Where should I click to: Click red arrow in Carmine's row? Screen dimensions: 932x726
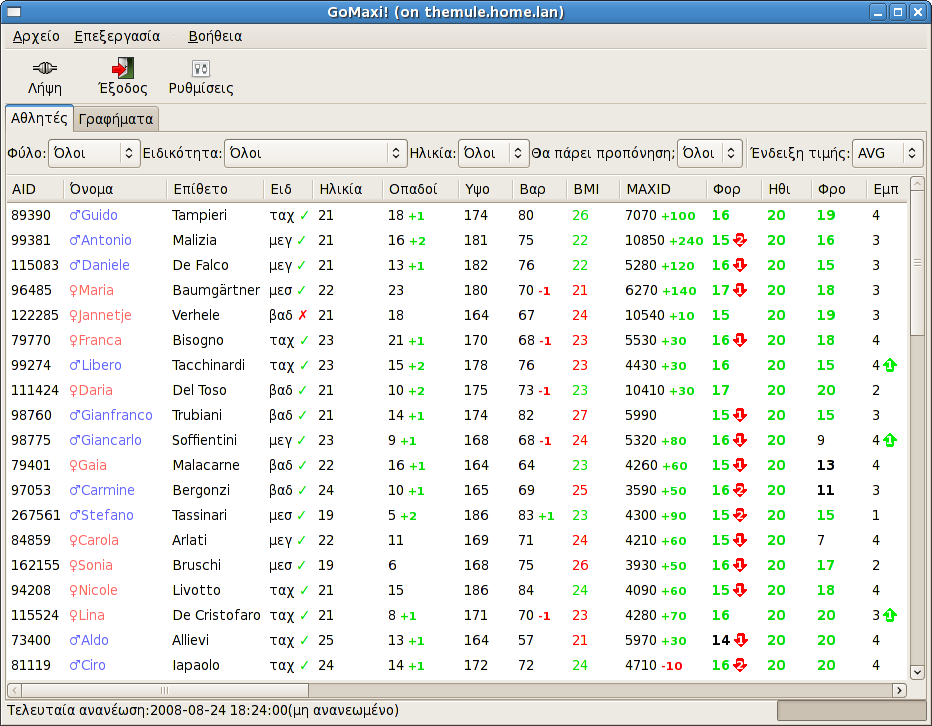(x=740, y=490)
